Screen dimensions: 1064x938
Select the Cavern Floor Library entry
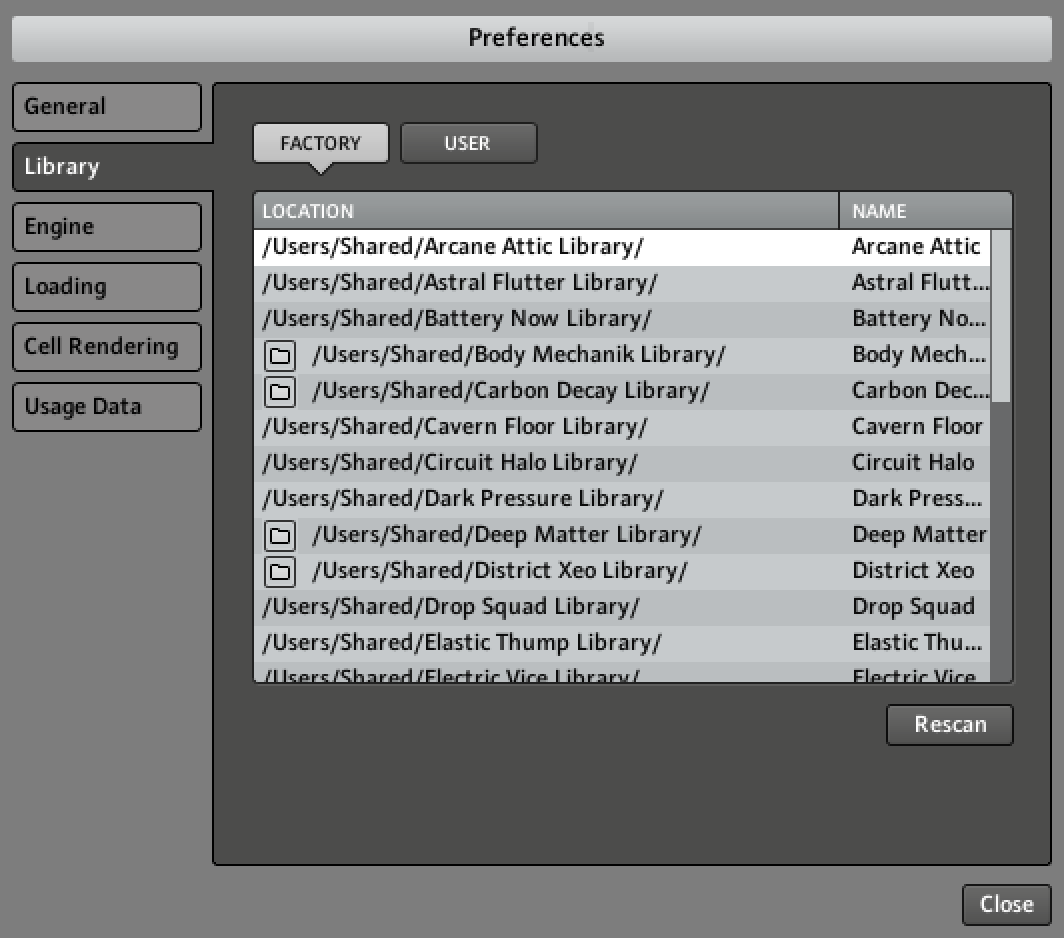coord(455,427)
